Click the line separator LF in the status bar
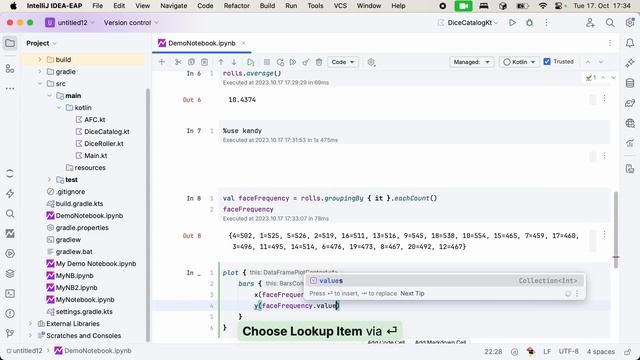 [x=547, y=351]
